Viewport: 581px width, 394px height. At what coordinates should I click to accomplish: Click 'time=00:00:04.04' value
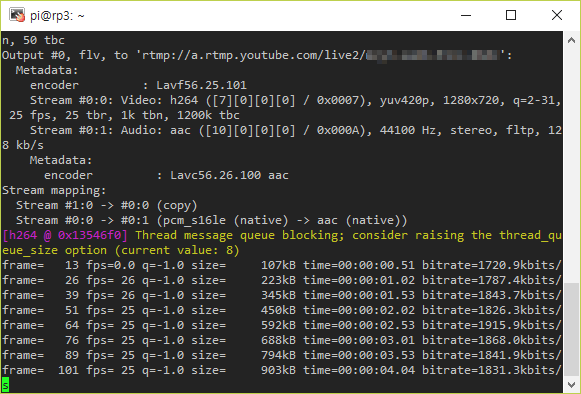359,370
